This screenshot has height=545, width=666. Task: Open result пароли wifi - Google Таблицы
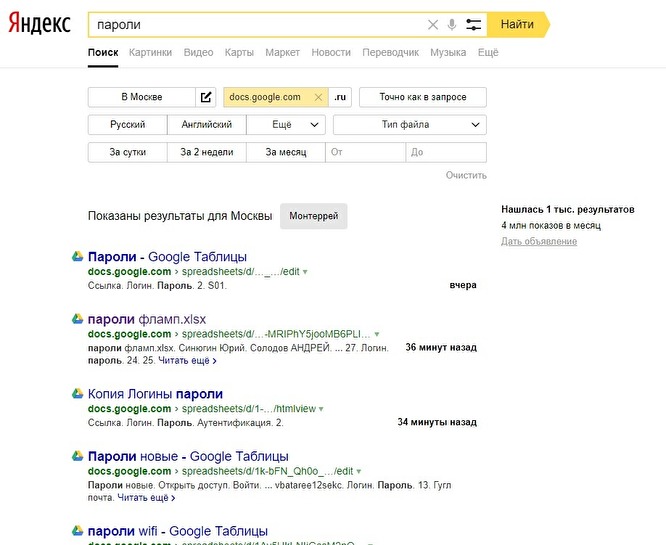[178, 531]
